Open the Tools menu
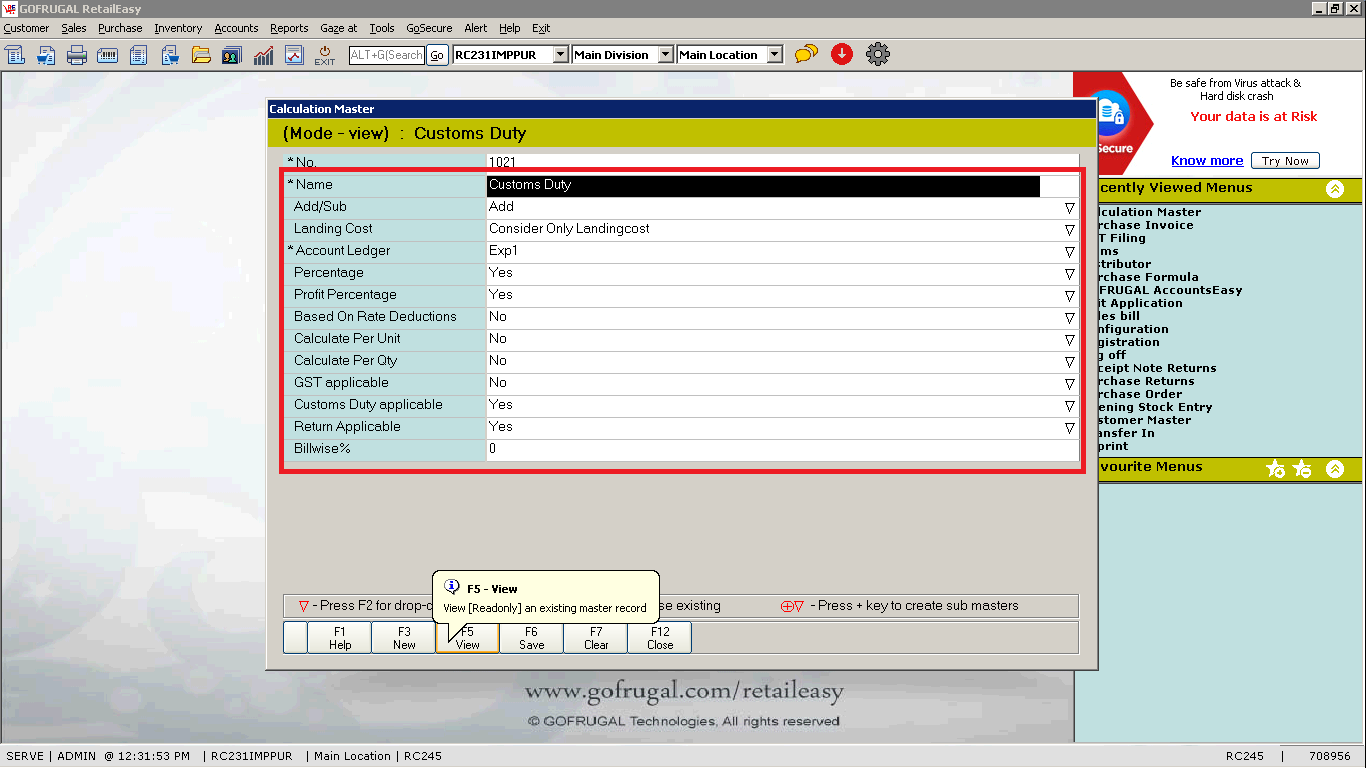 382,28
